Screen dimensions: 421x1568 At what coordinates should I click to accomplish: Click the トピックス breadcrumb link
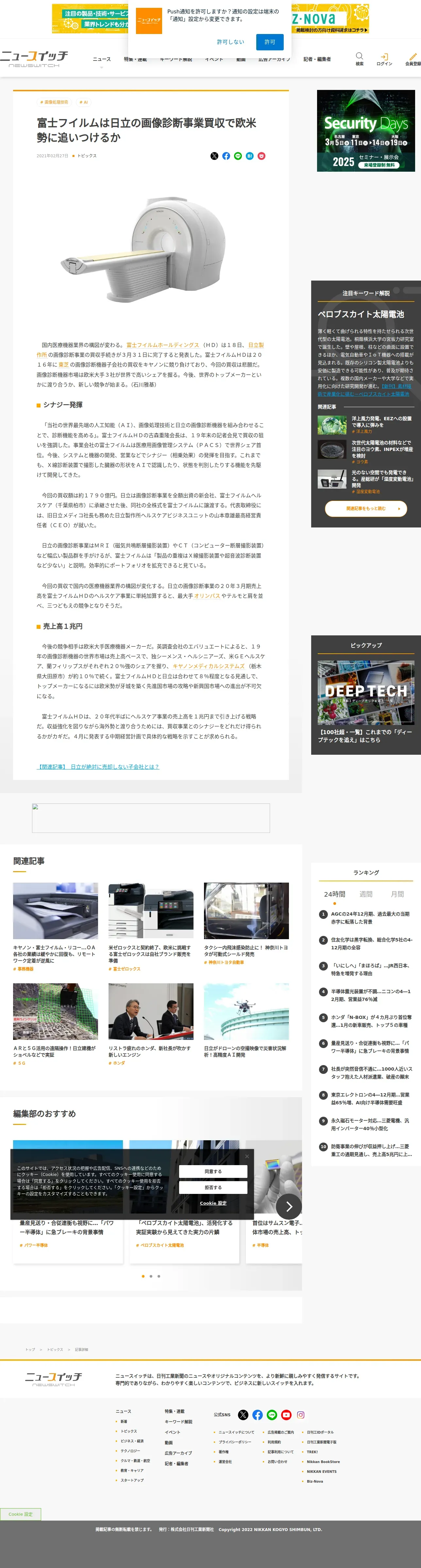(55, 1350)
